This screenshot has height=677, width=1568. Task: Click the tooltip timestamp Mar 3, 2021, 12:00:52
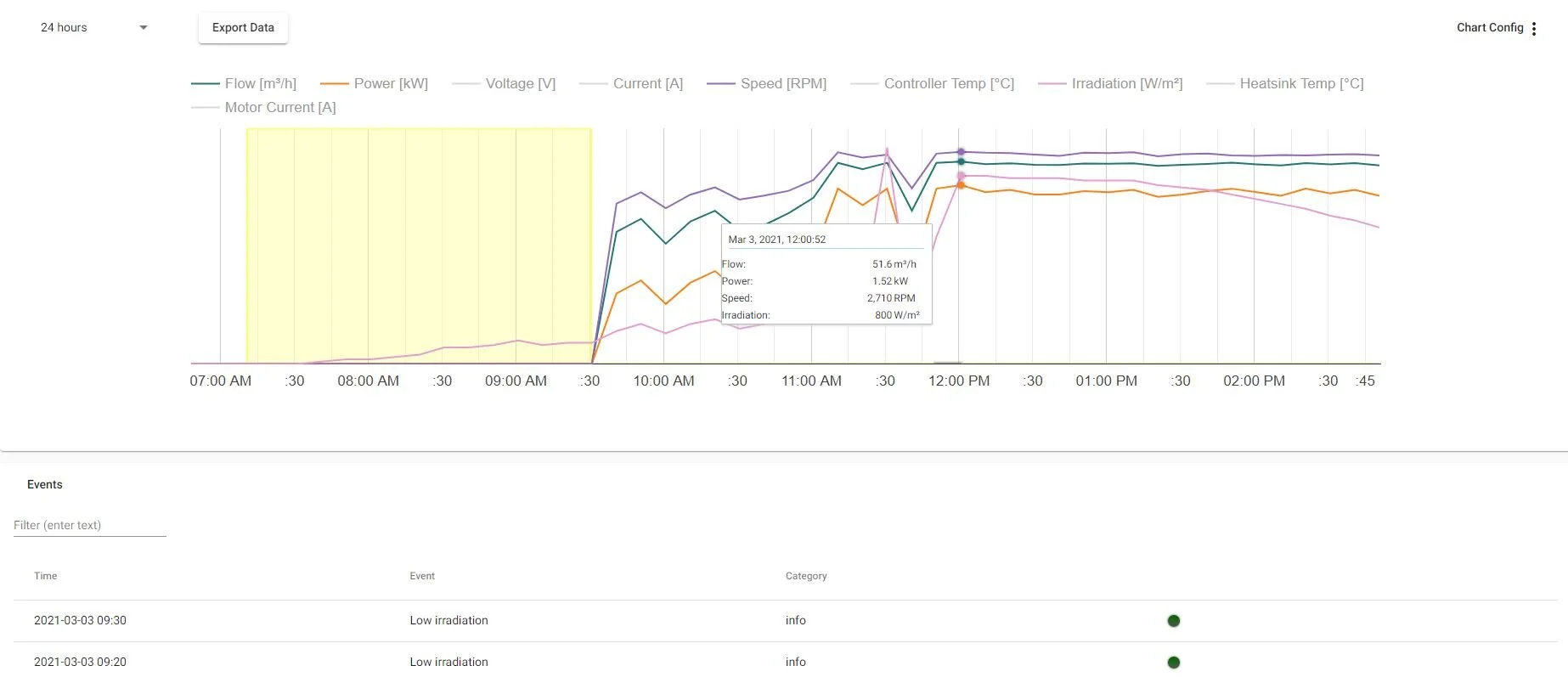pos(777,240)
